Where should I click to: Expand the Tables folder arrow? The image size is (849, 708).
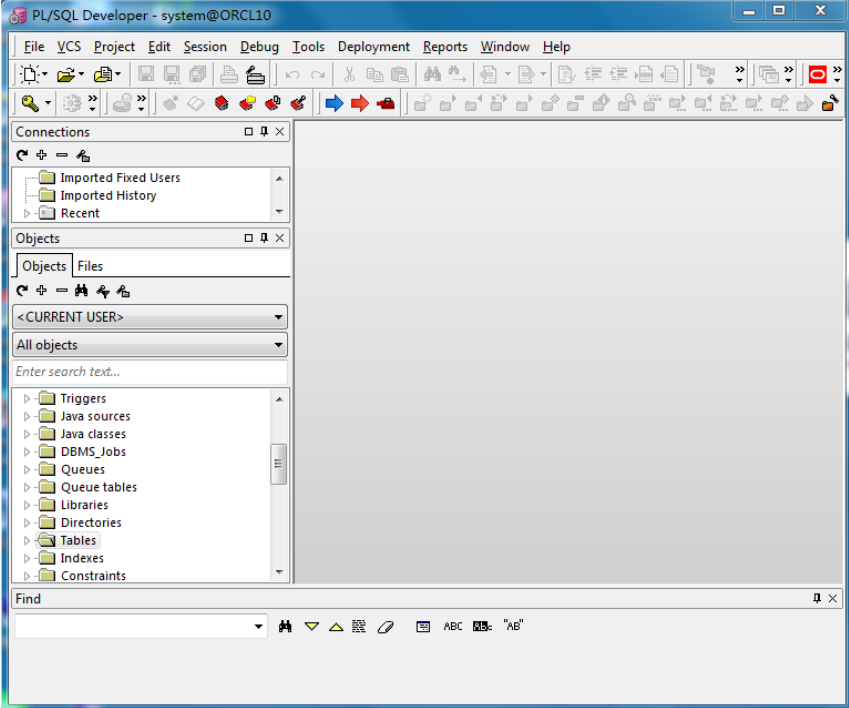click(x=27, y=541)
